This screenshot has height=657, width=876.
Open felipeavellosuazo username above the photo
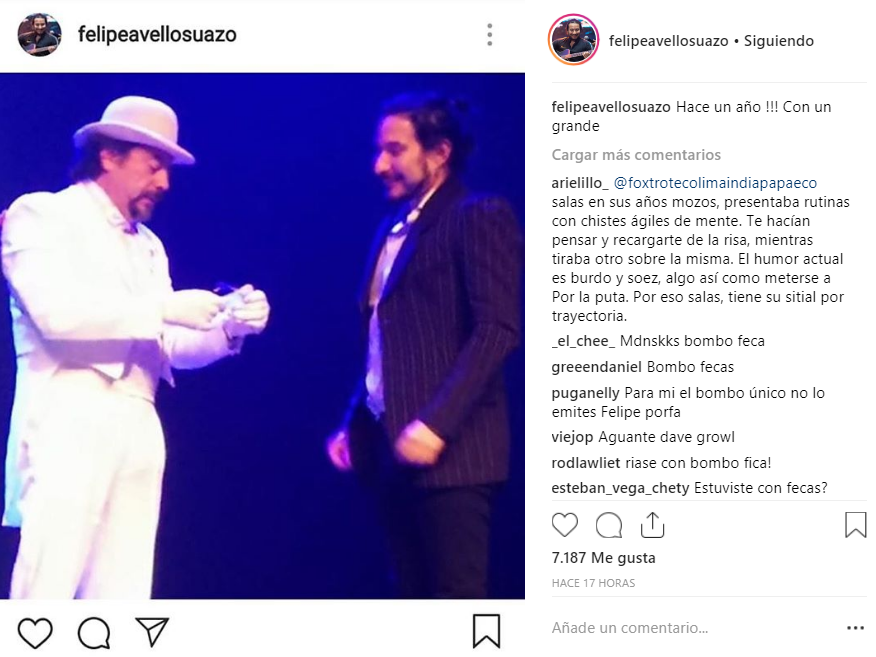click(x=157, y=35)
